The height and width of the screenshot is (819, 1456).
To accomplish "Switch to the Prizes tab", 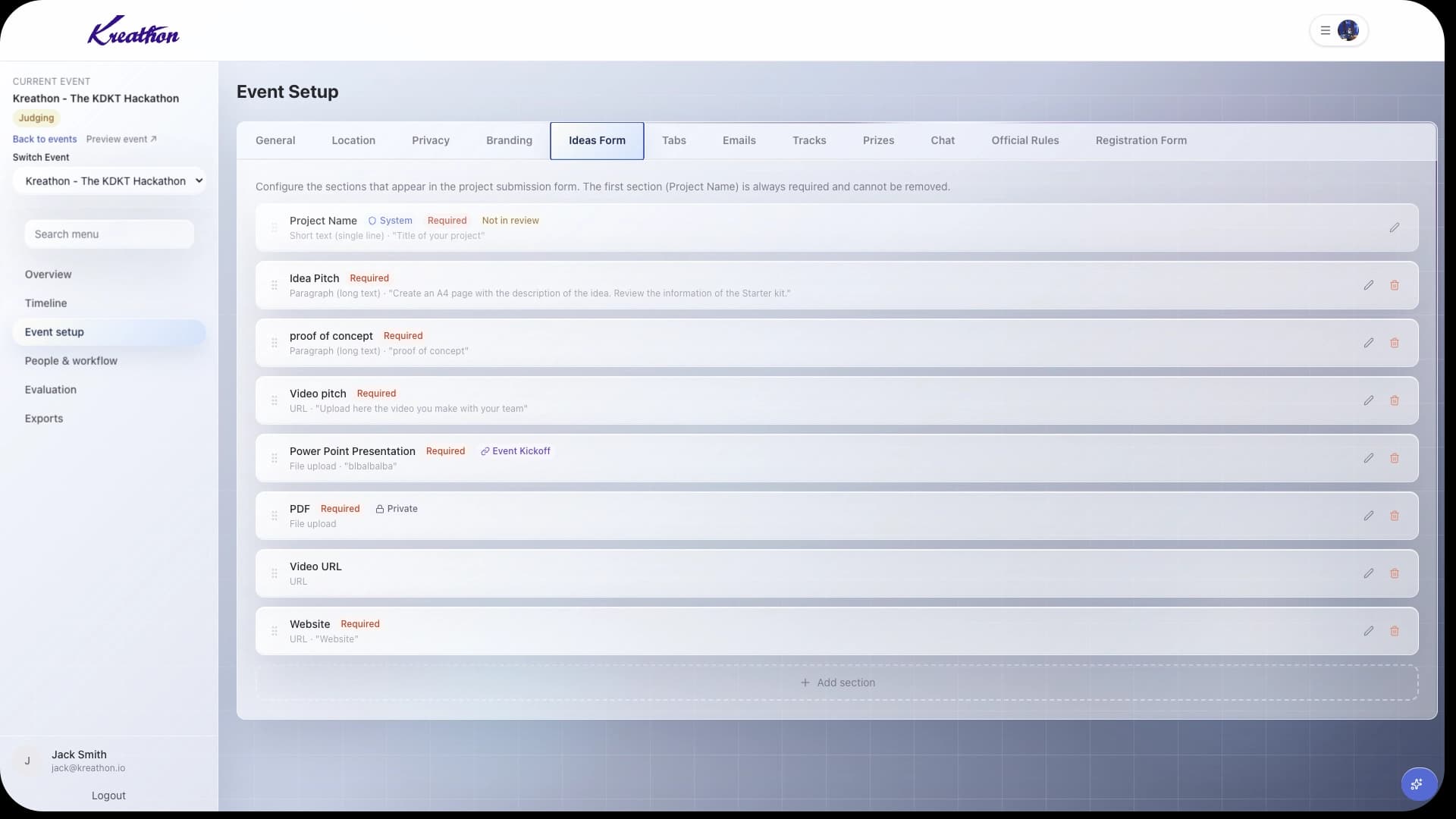I will coord(878,140).
